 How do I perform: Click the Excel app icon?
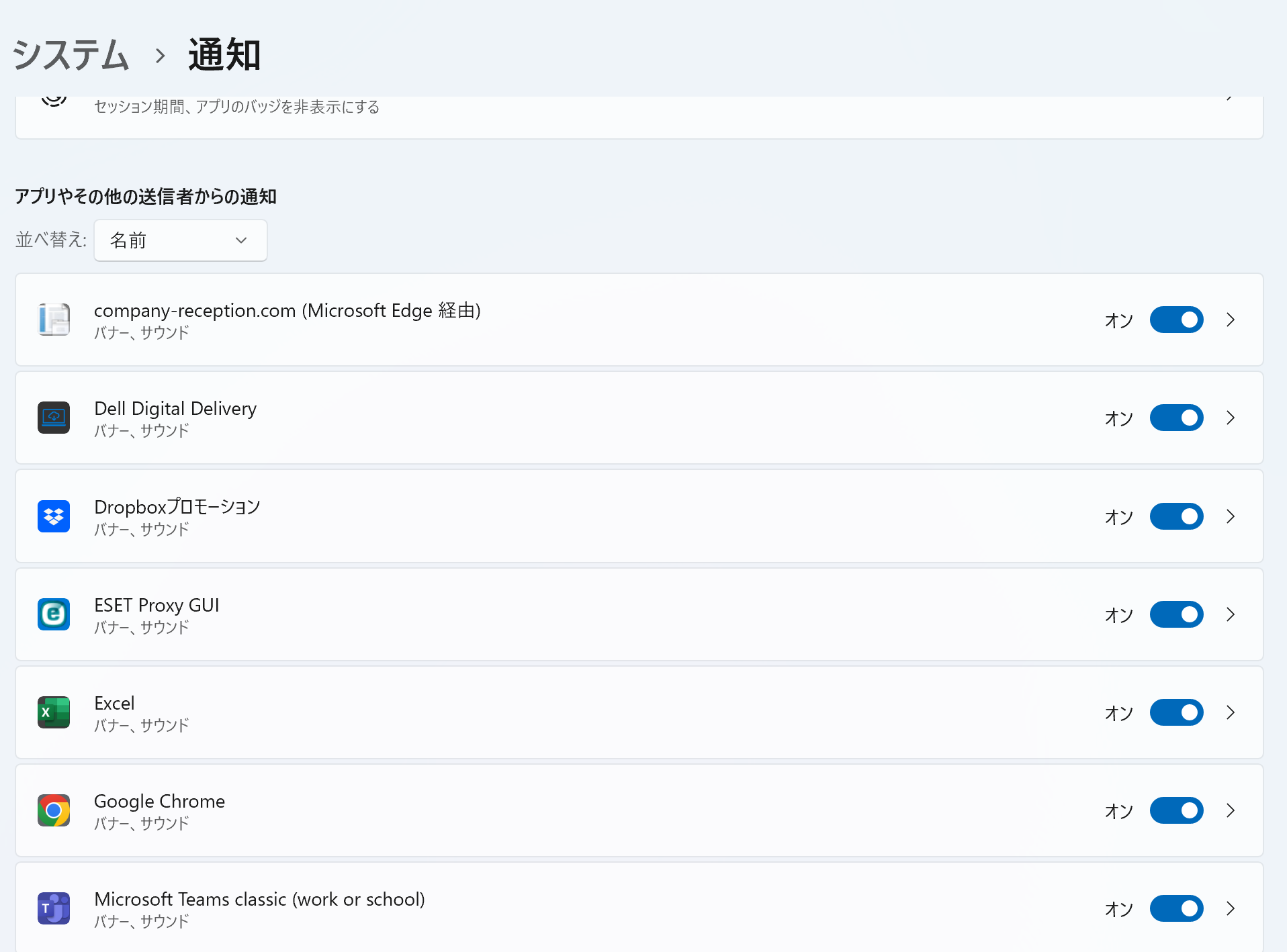point(54,712)
